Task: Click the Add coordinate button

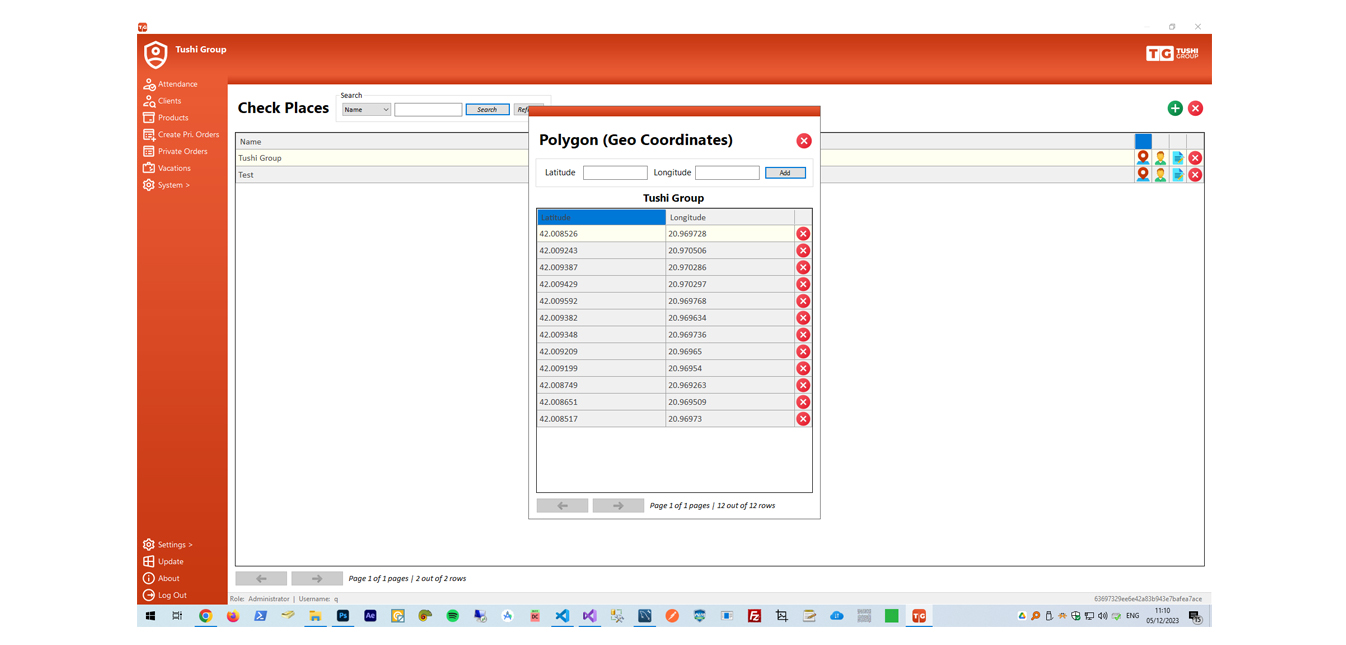Action: coord(785,173)
